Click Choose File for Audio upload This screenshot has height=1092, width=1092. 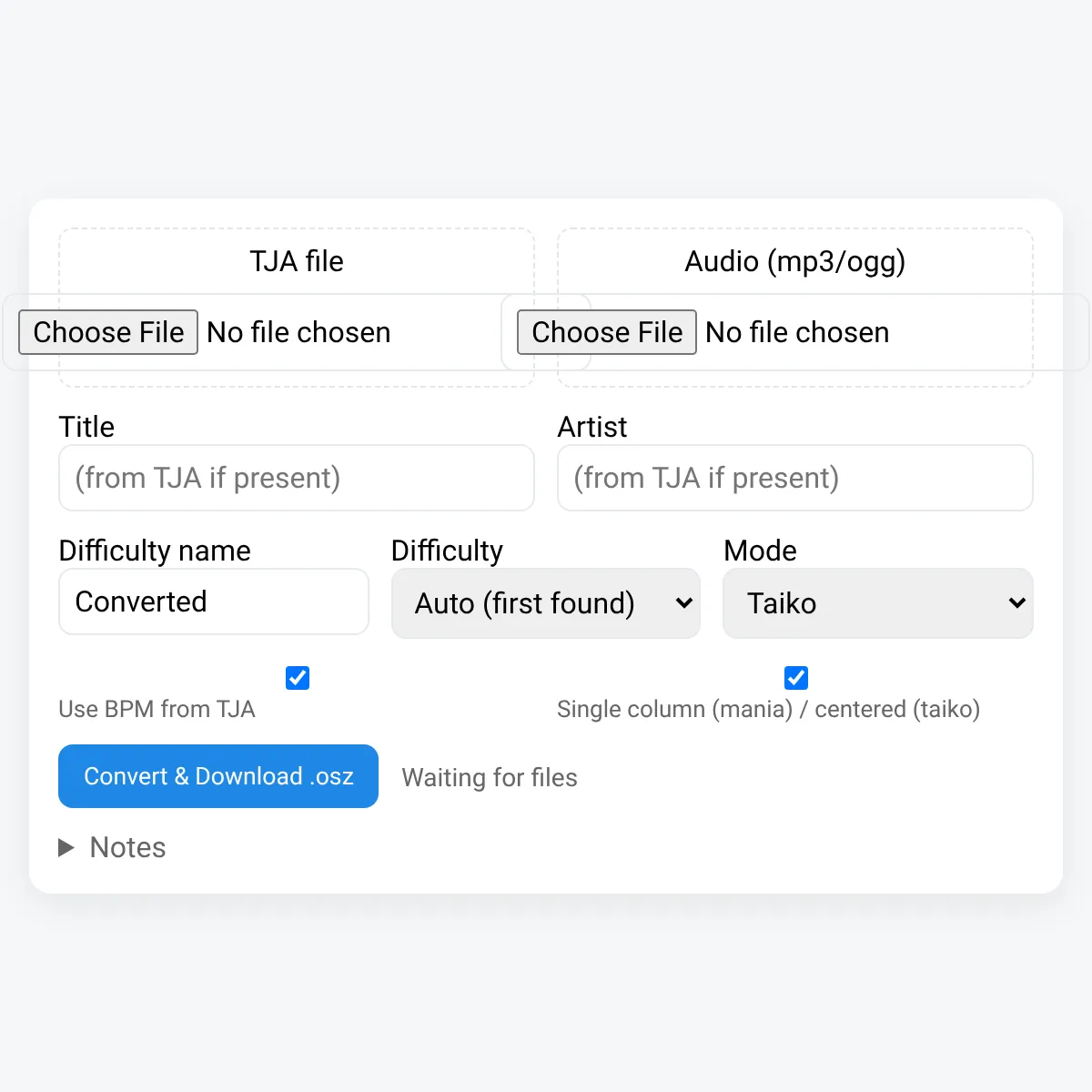607,332
